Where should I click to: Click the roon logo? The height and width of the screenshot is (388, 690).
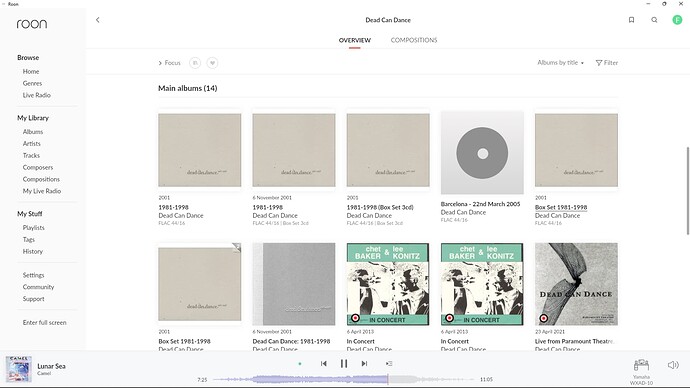click(32, 24)
